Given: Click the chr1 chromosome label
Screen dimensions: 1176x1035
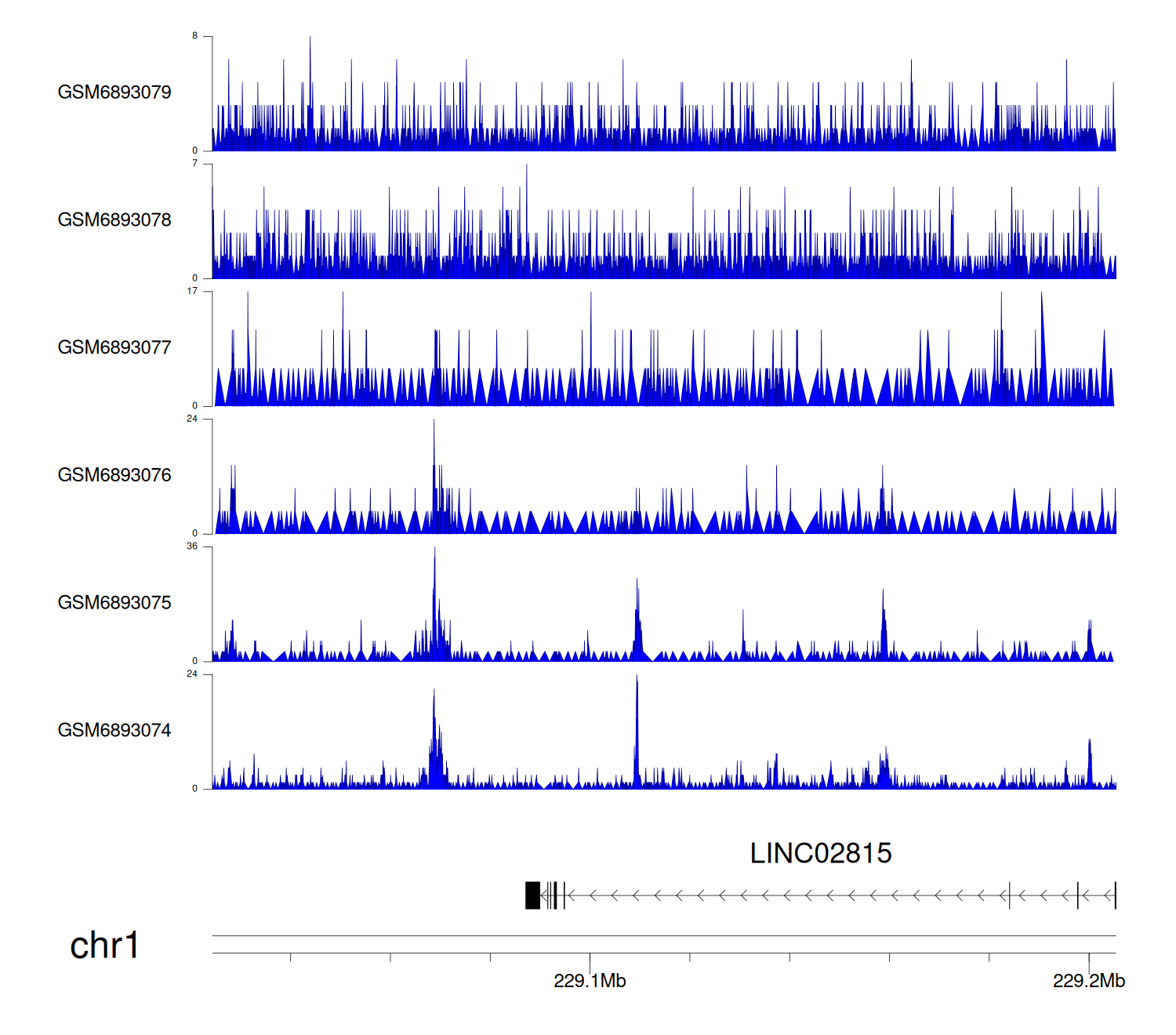Looking at the screenshot, I should (x=104, y=946).
